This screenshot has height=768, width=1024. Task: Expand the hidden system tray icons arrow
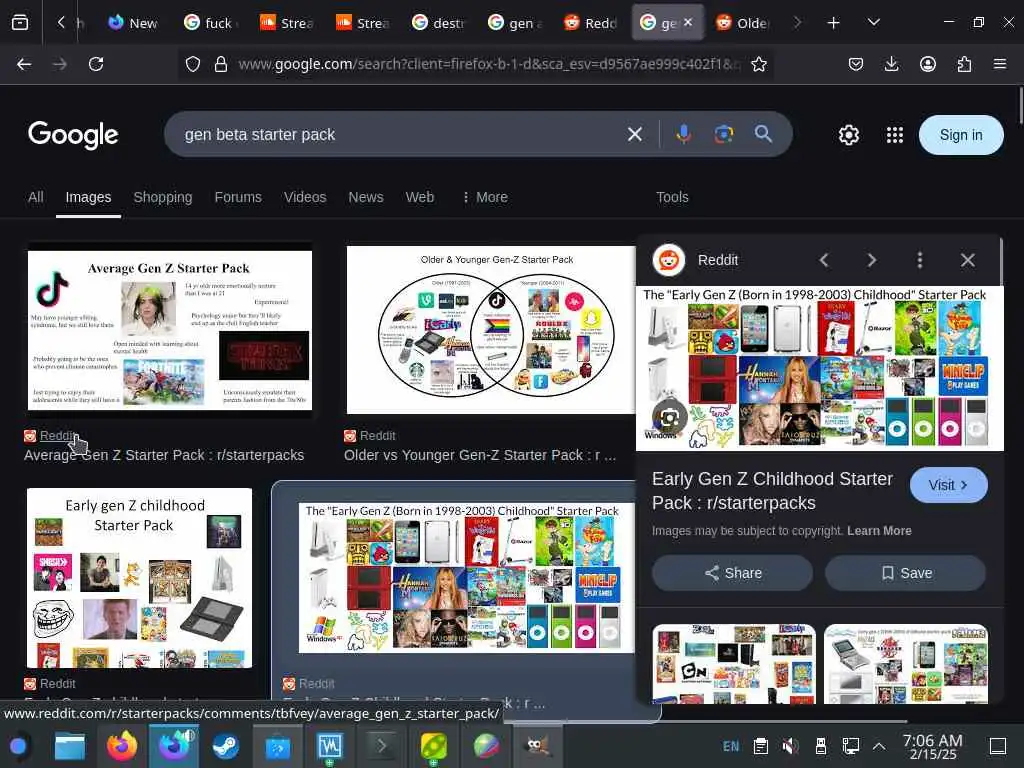879,746
